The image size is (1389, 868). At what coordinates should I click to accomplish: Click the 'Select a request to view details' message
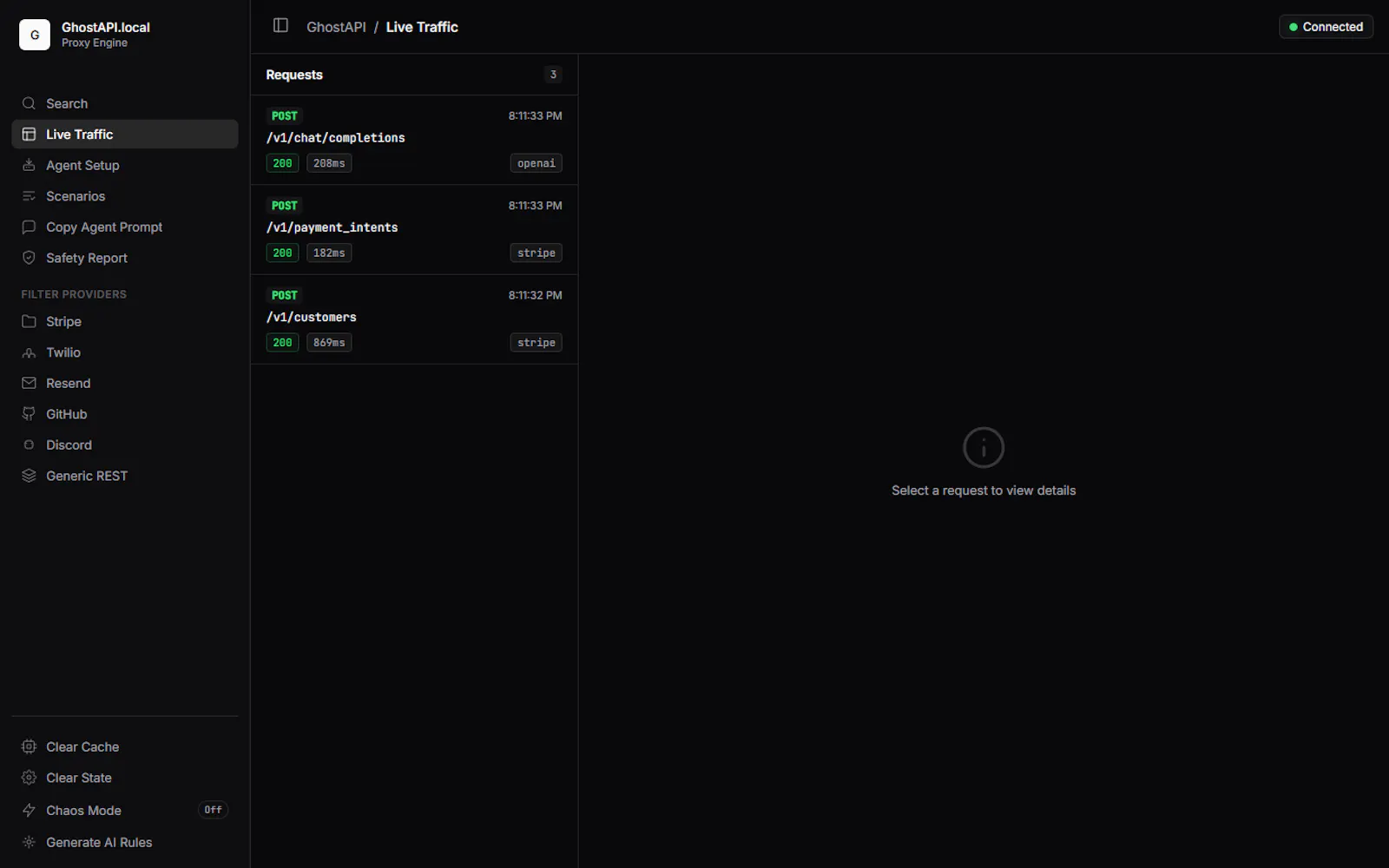pos(984,490)
